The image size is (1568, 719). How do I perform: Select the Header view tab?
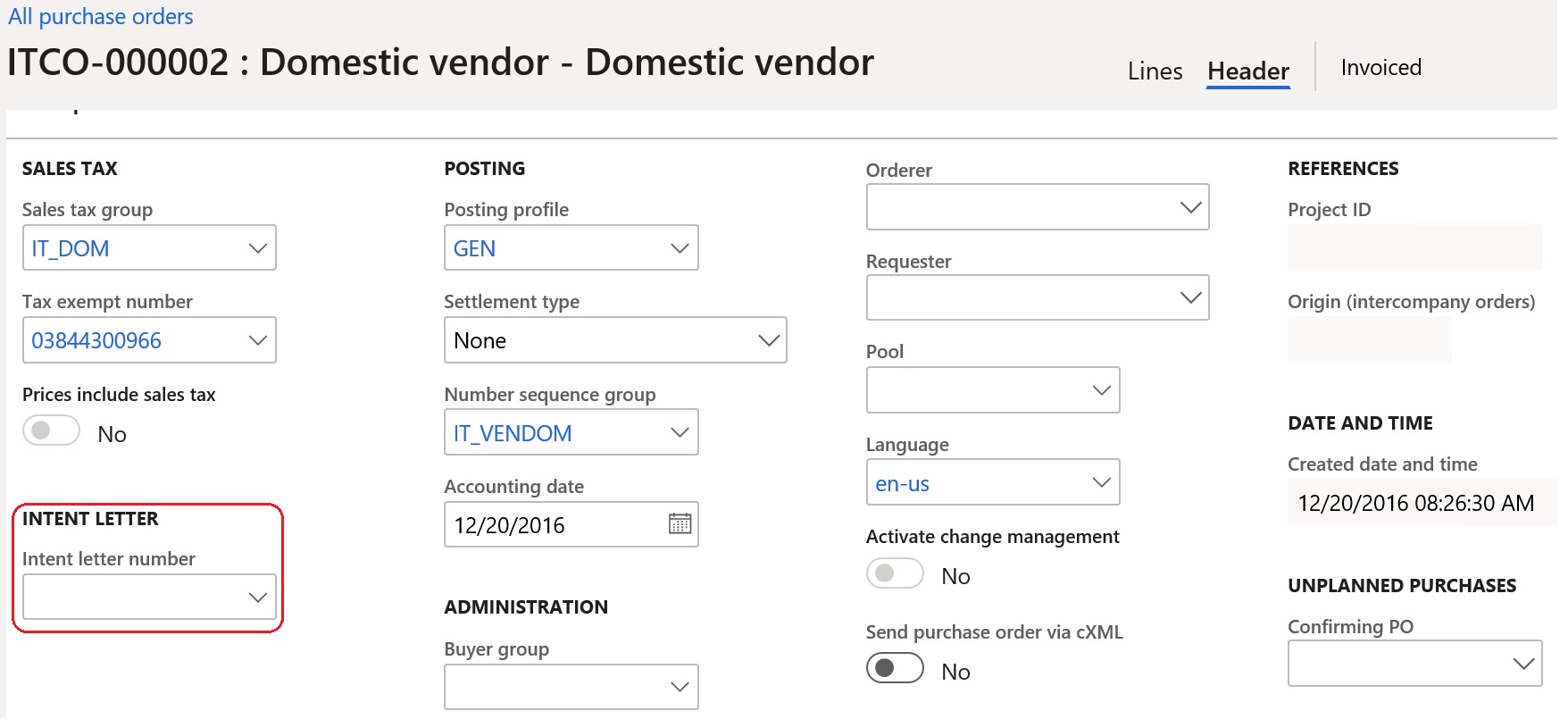1247,71
